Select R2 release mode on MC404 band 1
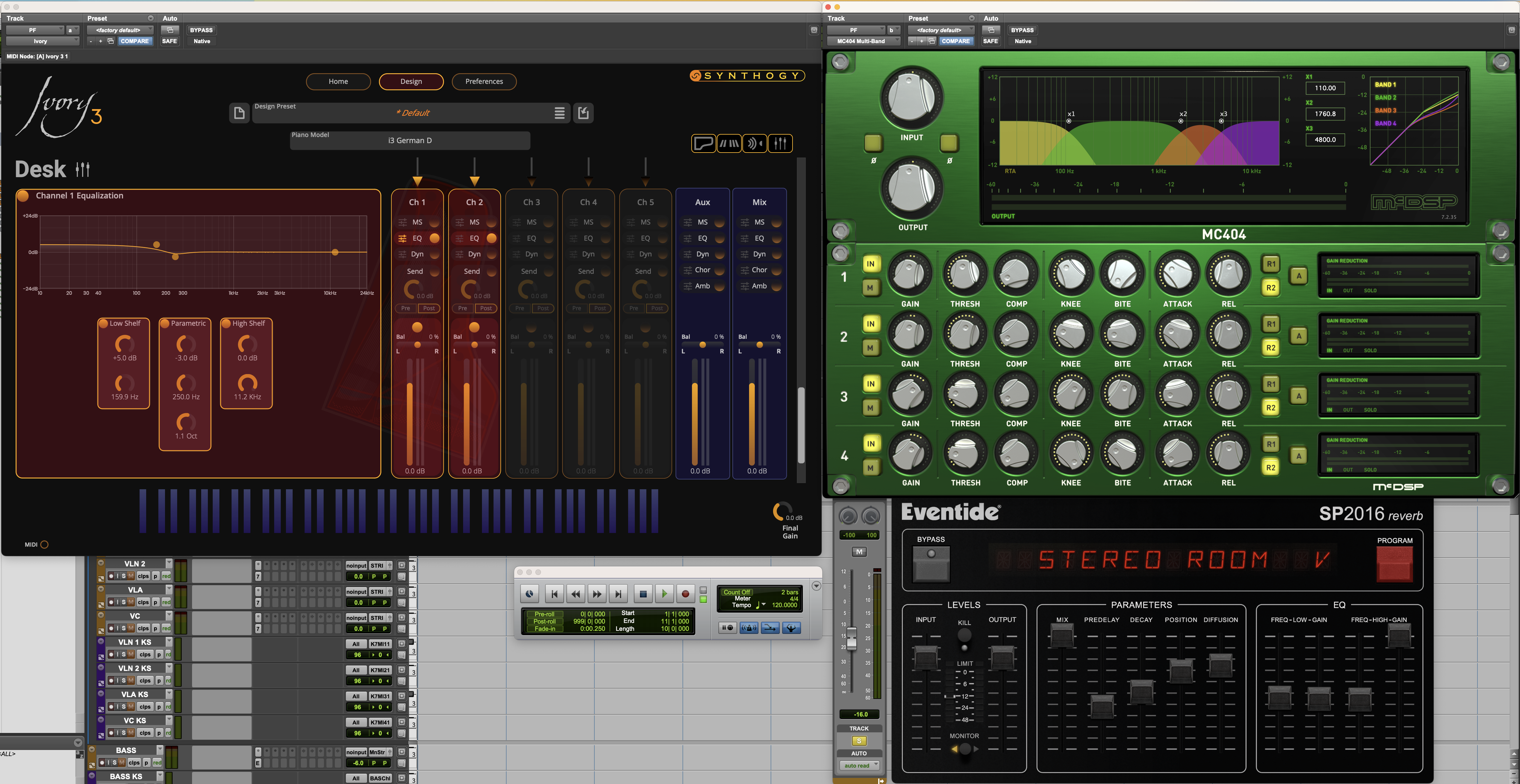The height and width of the screenshot is (784, 1520). click(x=1271, y=288)
